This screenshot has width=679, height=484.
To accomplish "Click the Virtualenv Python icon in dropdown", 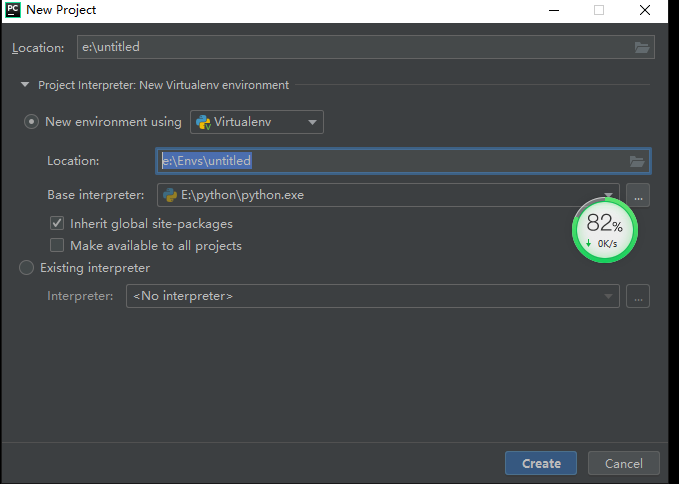I will (203, 123).
